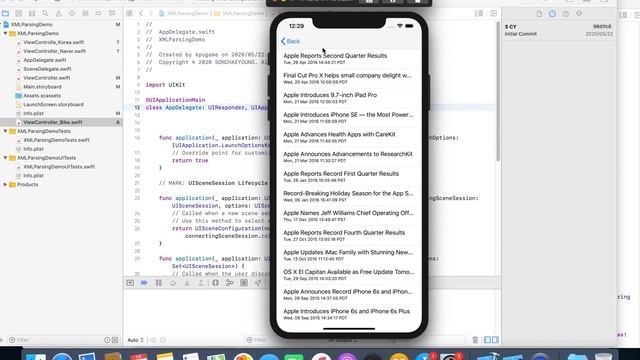
Task: Clear the console with the trash icon
Action: coord(475,340)
